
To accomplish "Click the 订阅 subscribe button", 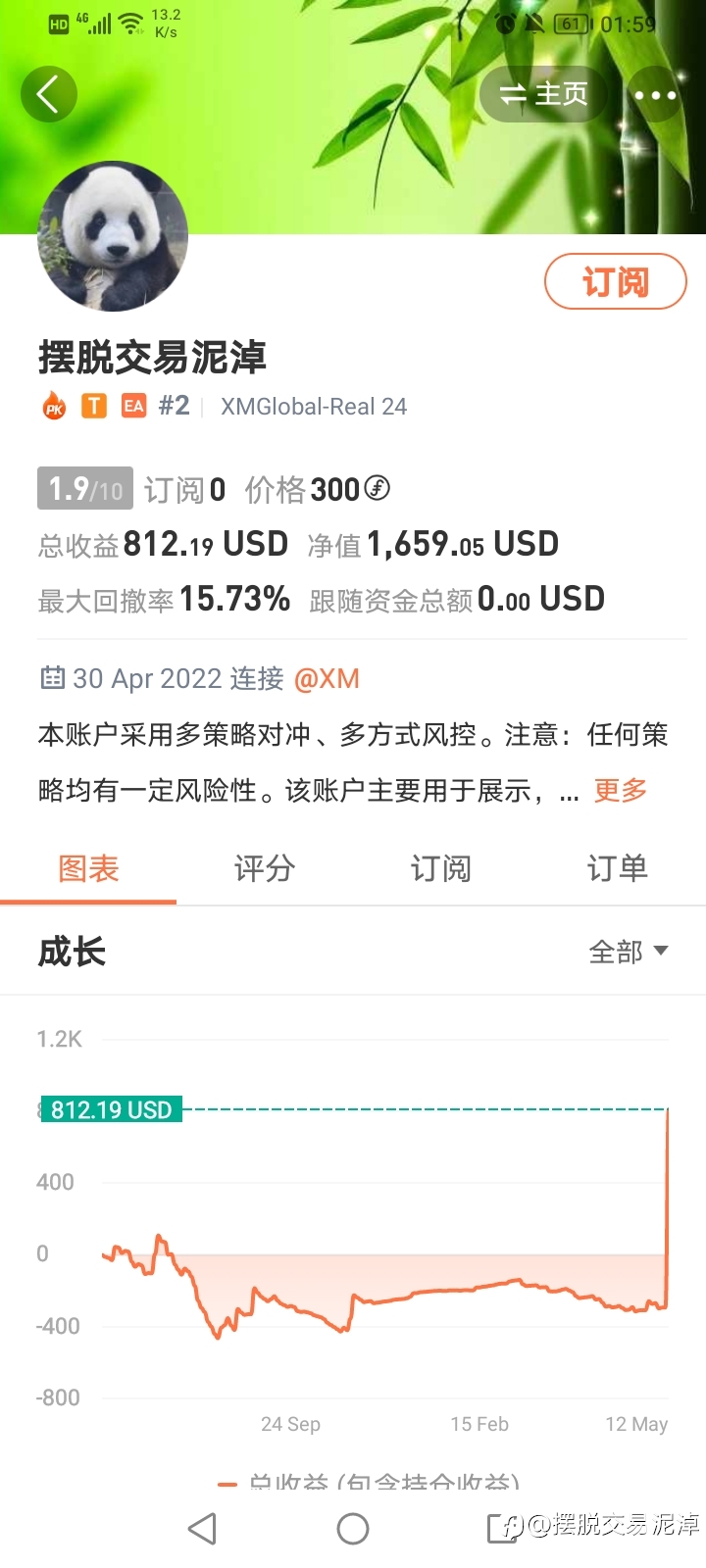I will [616, 281].
